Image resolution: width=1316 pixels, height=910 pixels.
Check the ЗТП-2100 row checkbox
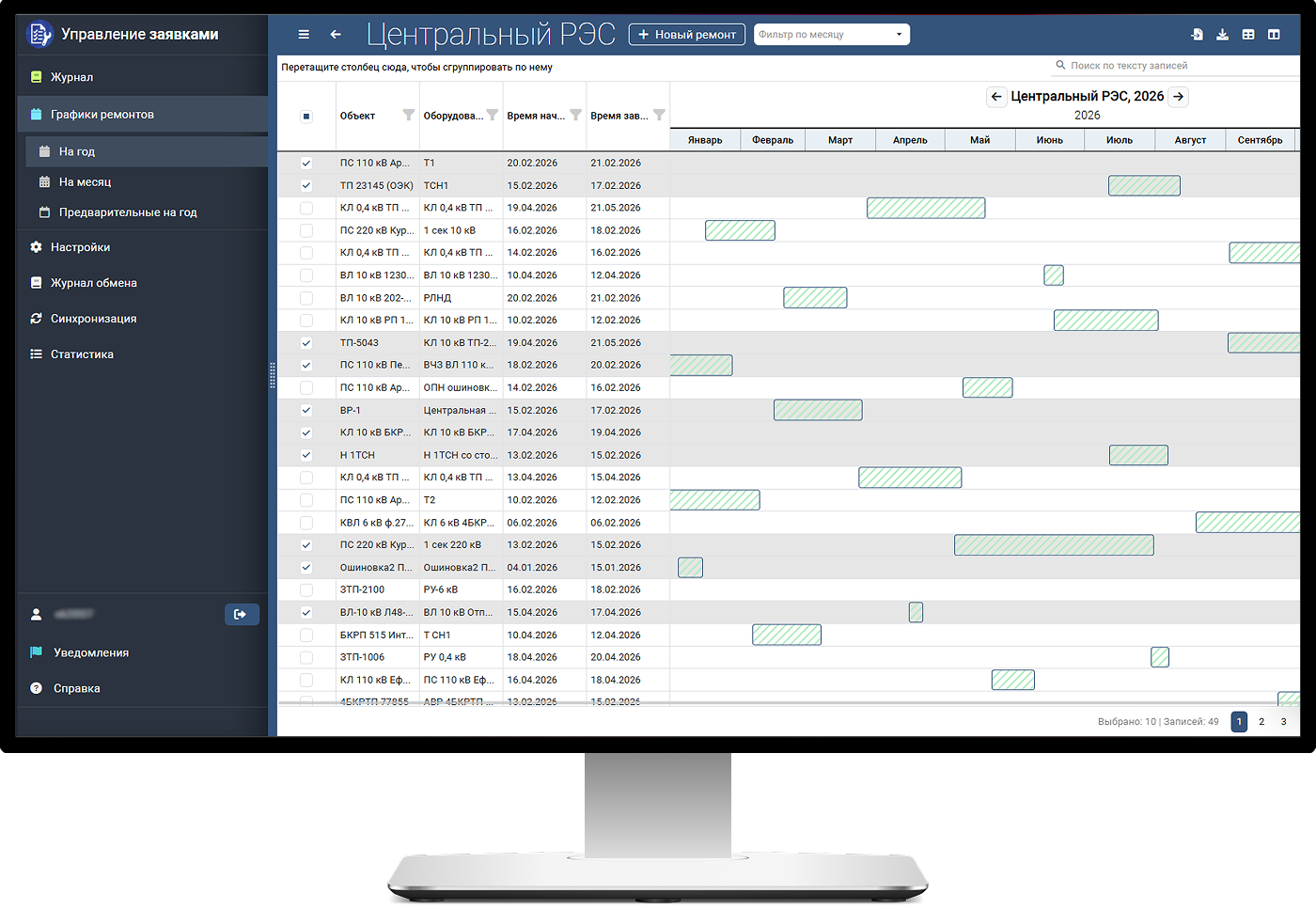pyautogui.click(x=306, y=590)
